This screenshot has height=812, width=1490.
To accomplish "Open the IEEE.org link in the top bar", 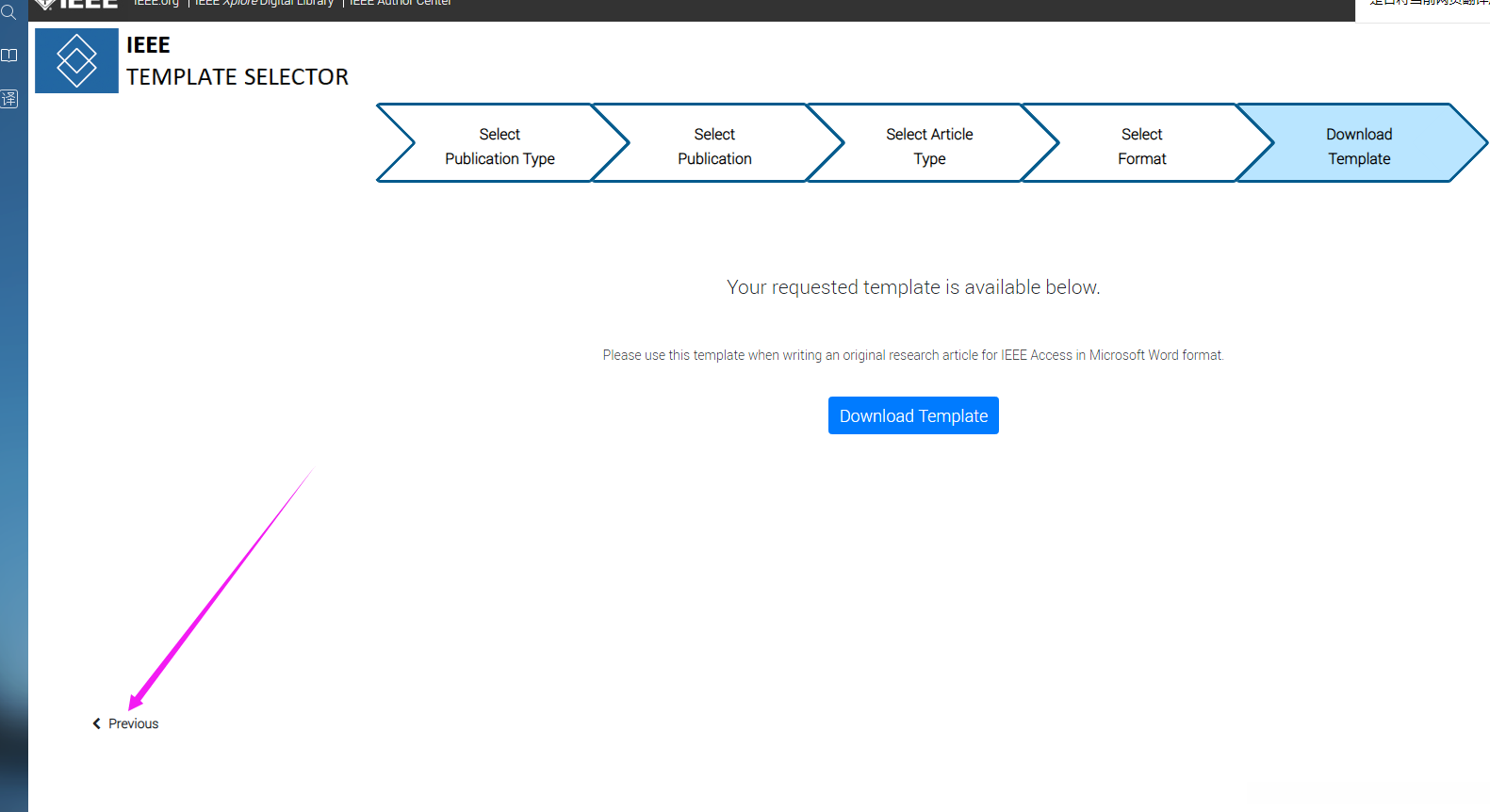I will 156,3.
